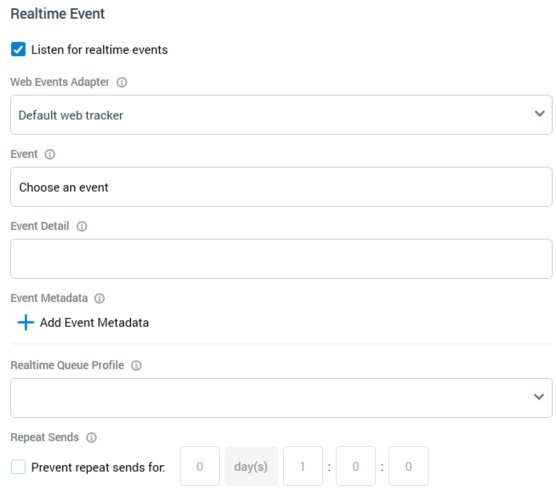Screen dimensions: 556x491
Task: Click the blue plus icon for metadata
Action: (x=26, y=322)
